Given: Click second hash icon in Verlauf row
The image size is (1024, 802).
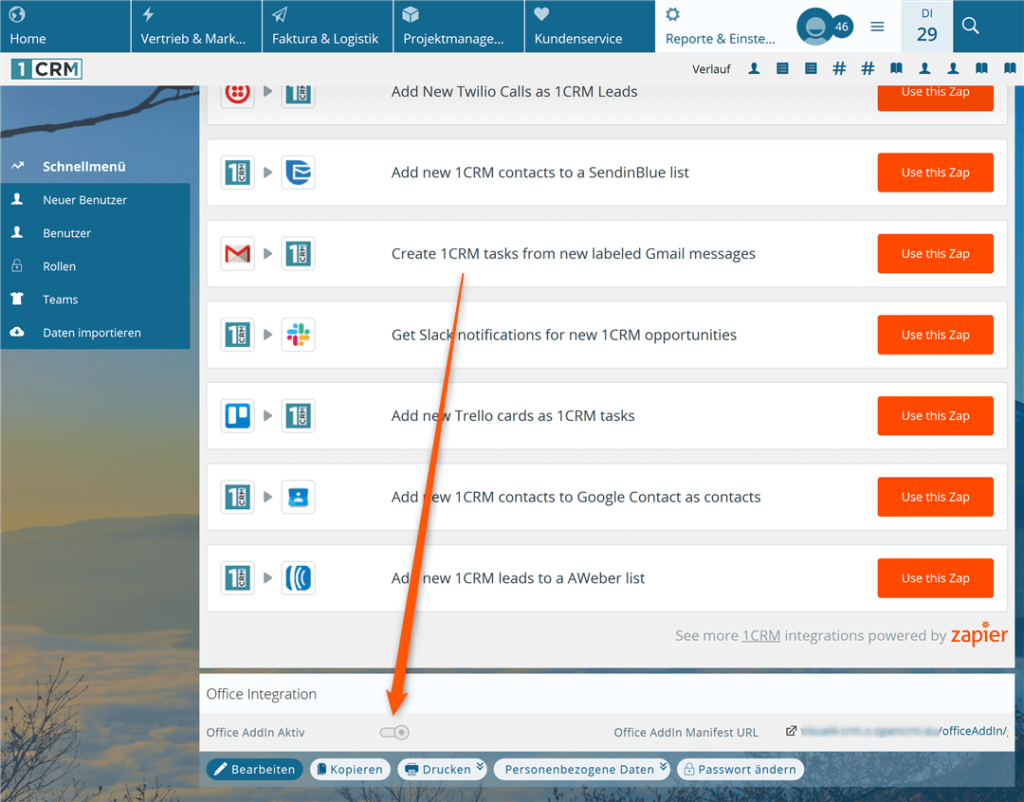Looking at the screenshot, I should (868, 69).
